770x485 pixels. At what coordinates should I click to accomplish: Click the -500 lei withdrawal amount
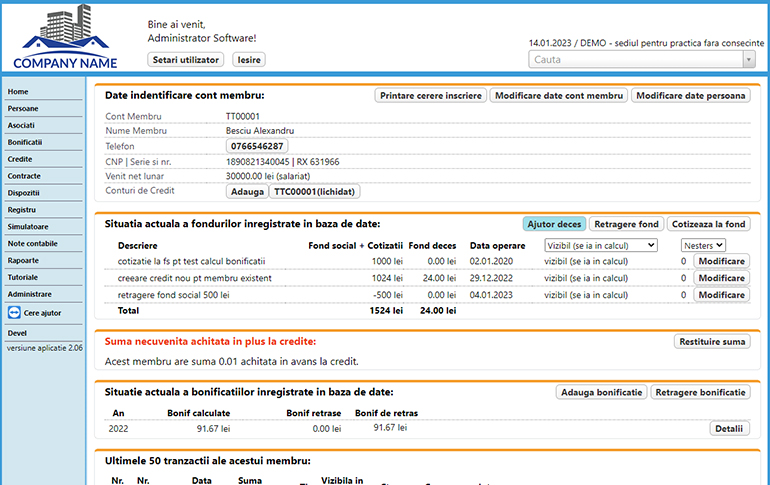tap(388, 295)
